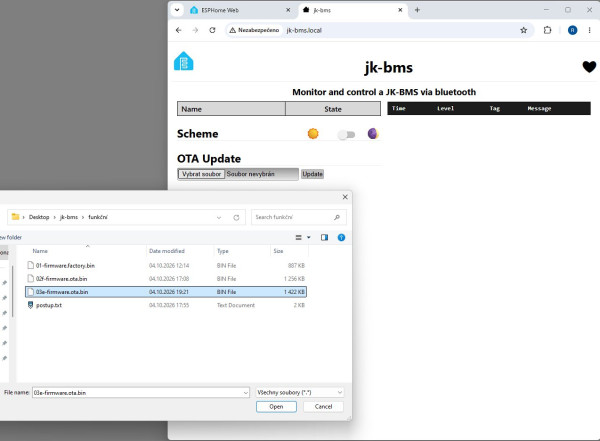The height and width of the screenshot is (441, 600).
Task: Click the size 1 422 KB cell
Action: point(294,292)
